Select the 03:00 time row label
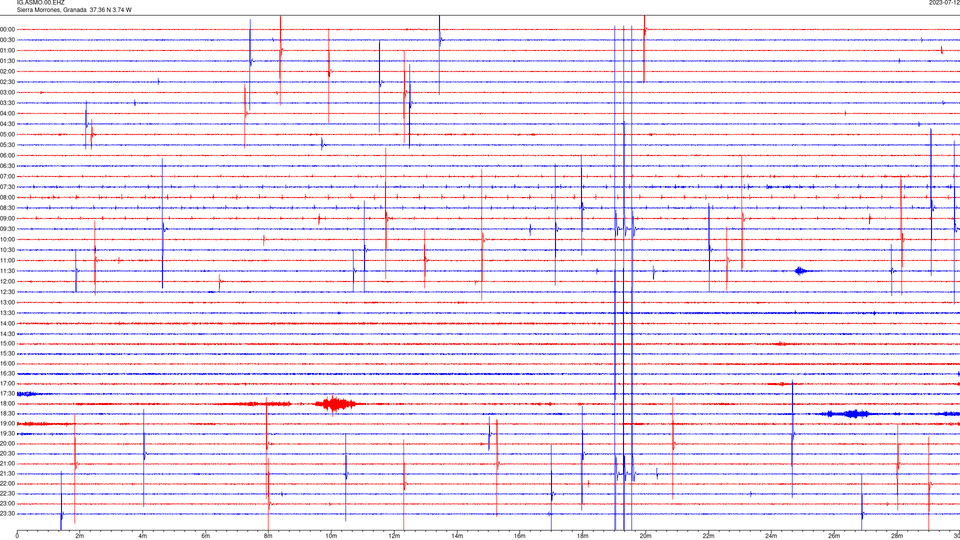Screen dimensions: 960x540 7,92
